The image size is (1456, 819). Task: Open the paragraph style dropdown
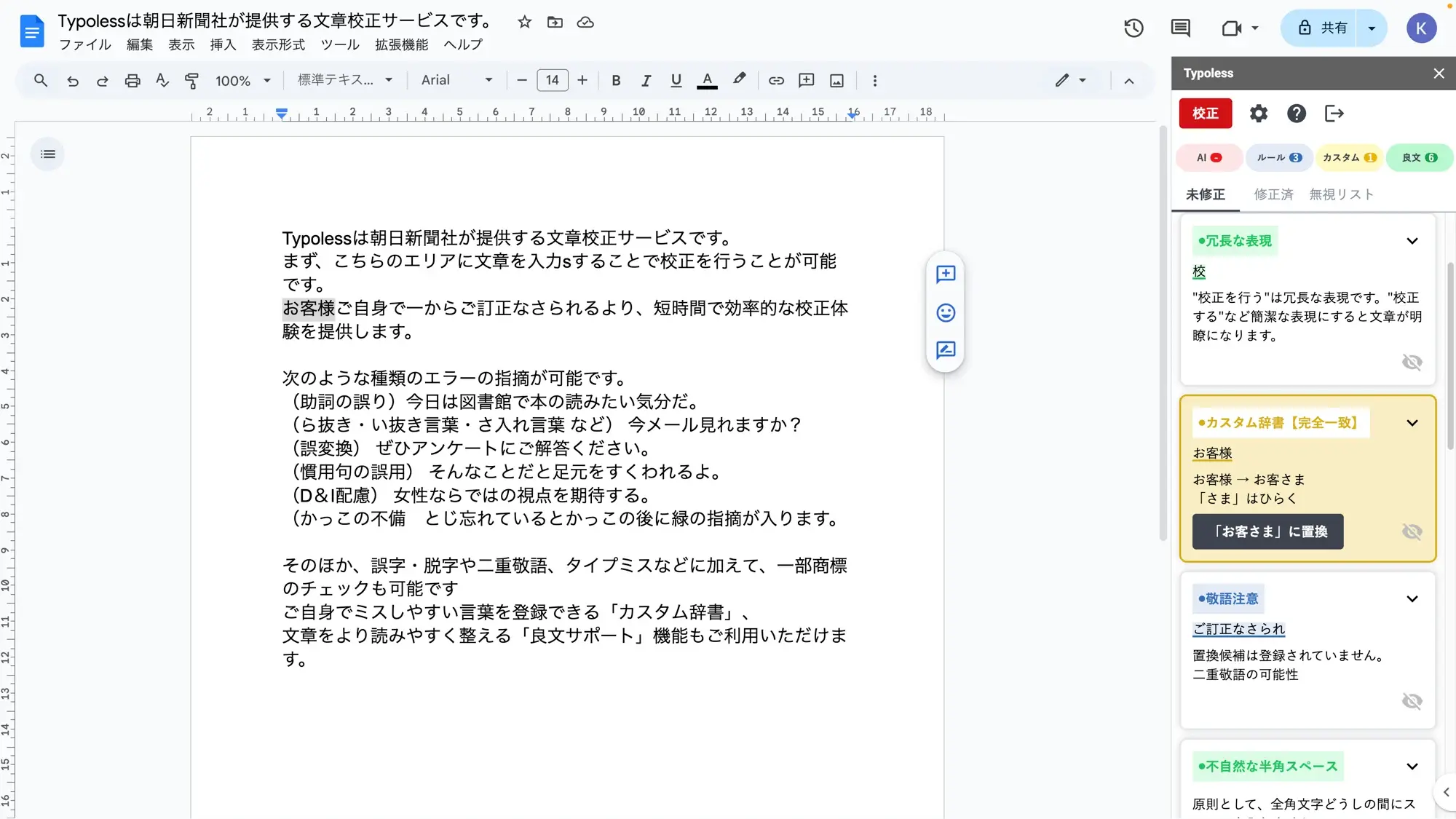pyautogui.click(x=345, y=80)
